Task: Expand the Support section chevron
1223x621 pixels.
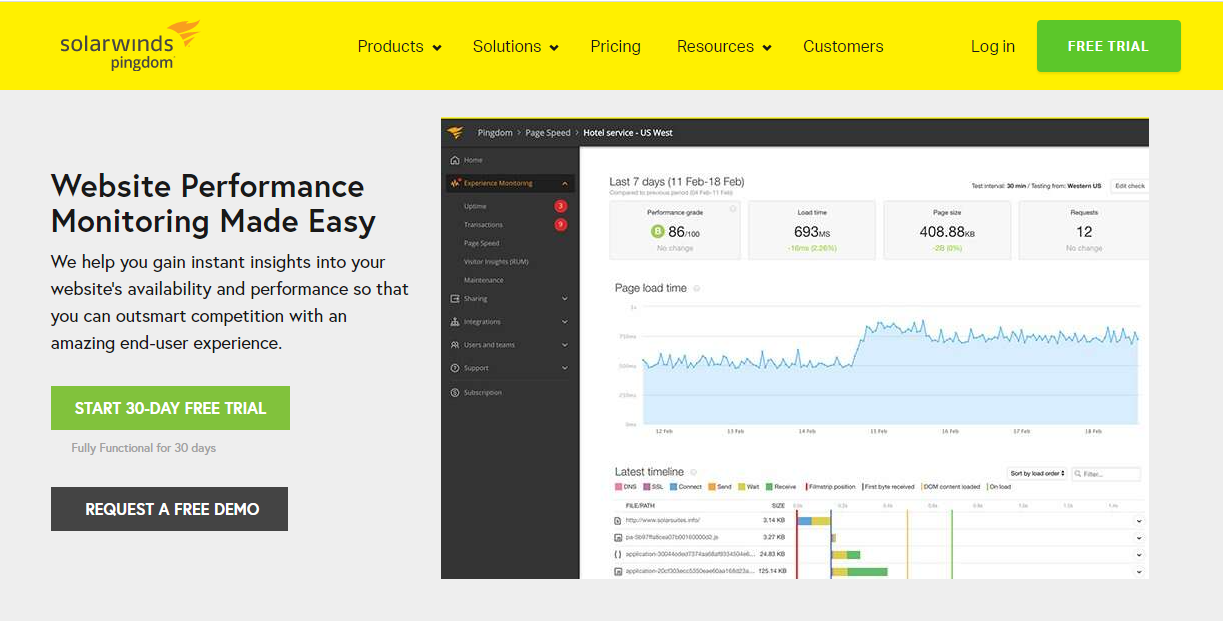Action: click(x=565, y=368)
